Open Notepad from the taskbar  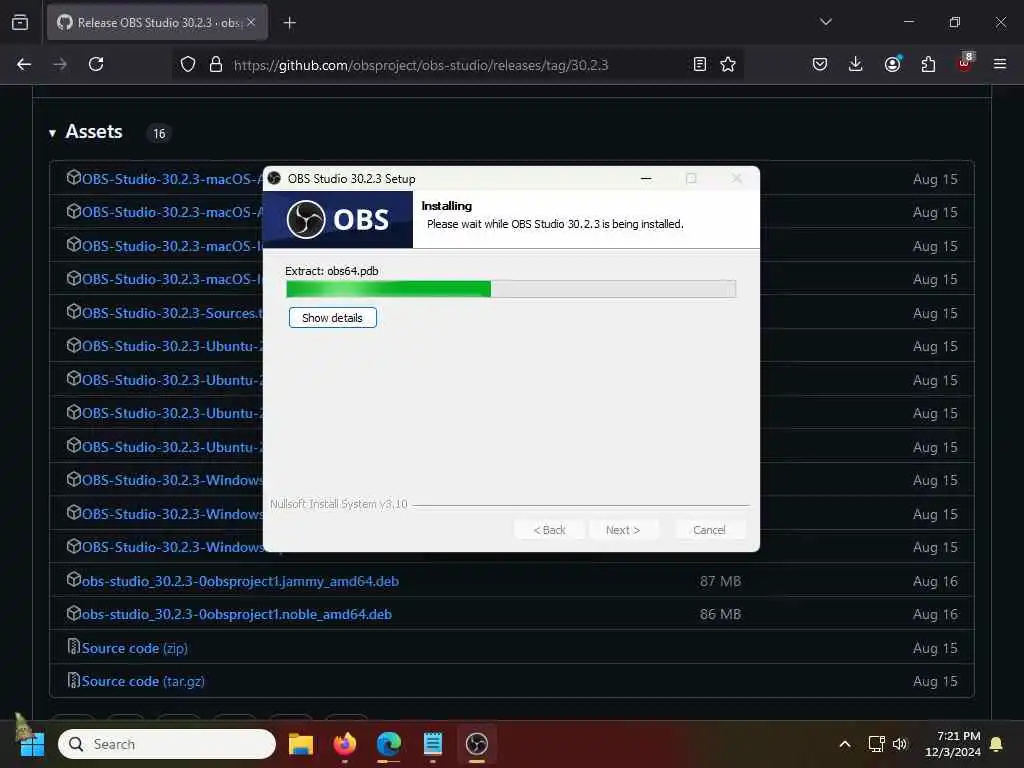(432, 744)
